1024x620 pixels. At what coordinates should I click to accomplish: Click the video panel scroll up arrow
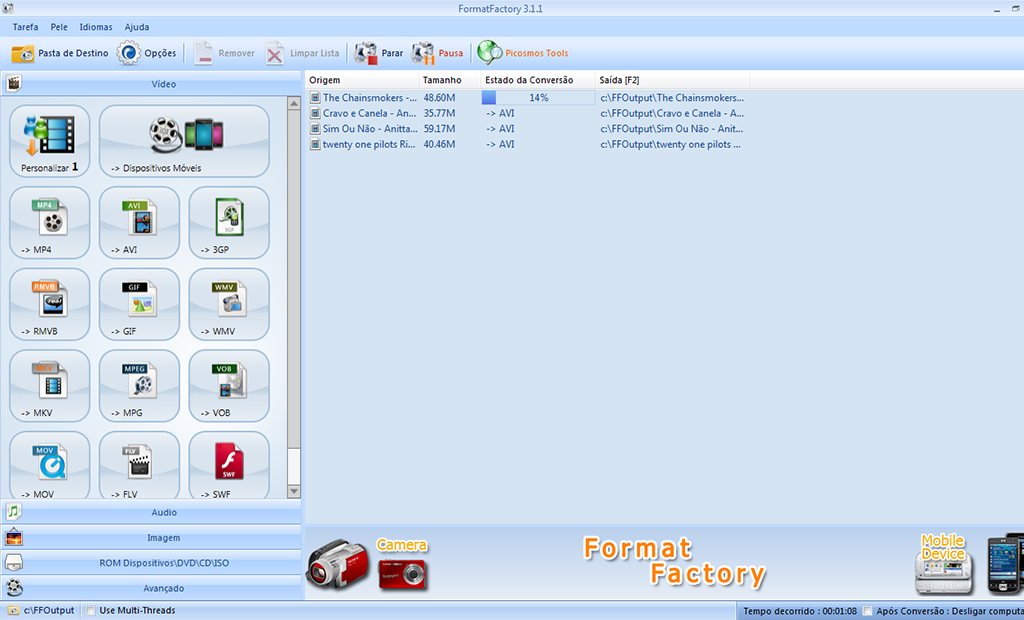(294, 103)
